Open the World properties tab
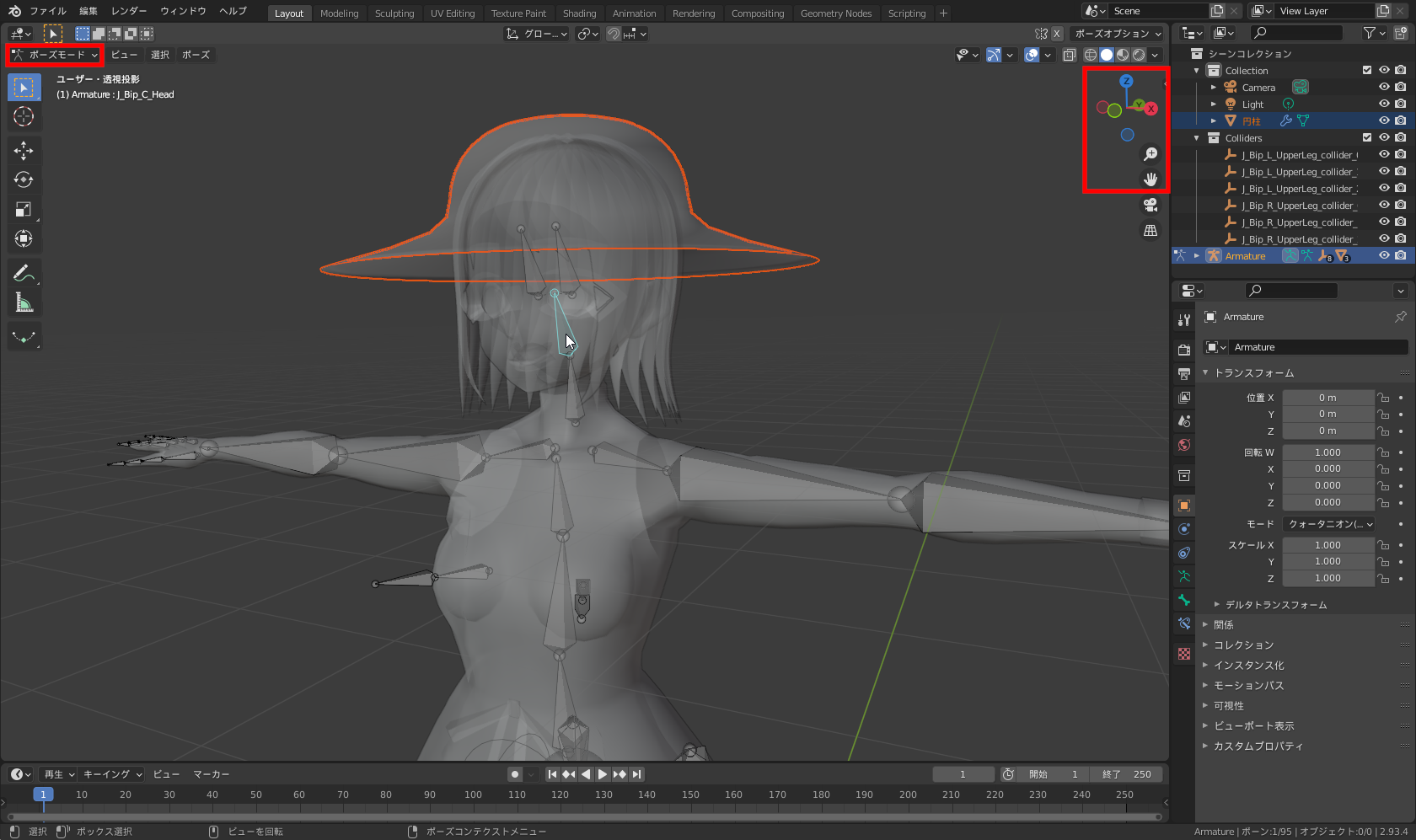Viewport: 1416px width, 840px height. click(x=1184, y=445)
